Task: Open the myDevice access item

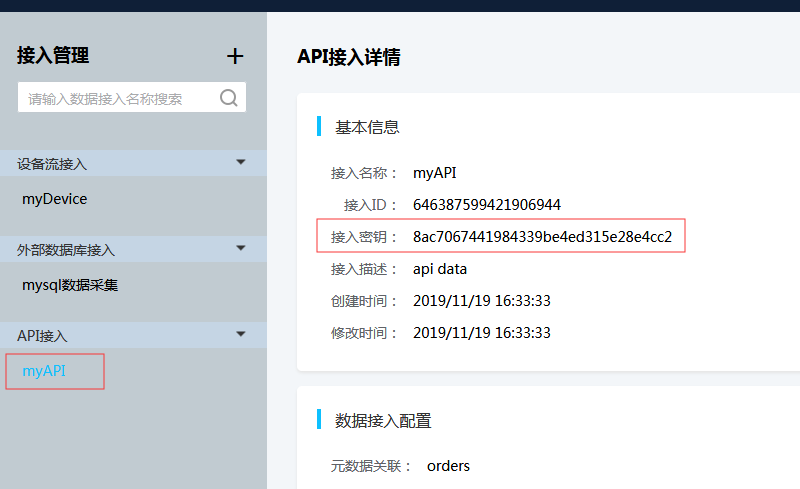Action: [x=55, y=199]
